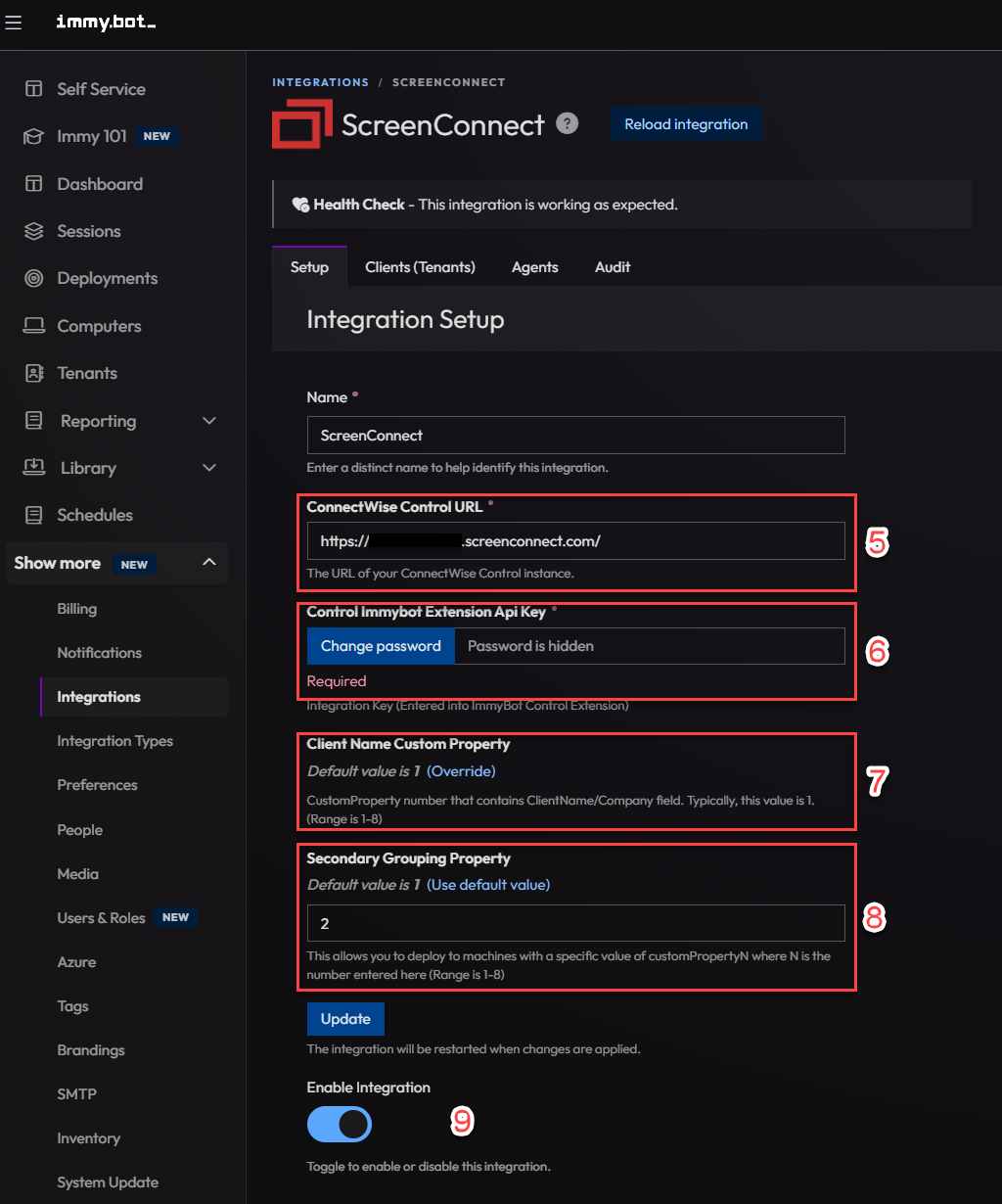
Task: Click the ConnectWise Control URL field
Action: pyautogui.click(x=575, y=540)
